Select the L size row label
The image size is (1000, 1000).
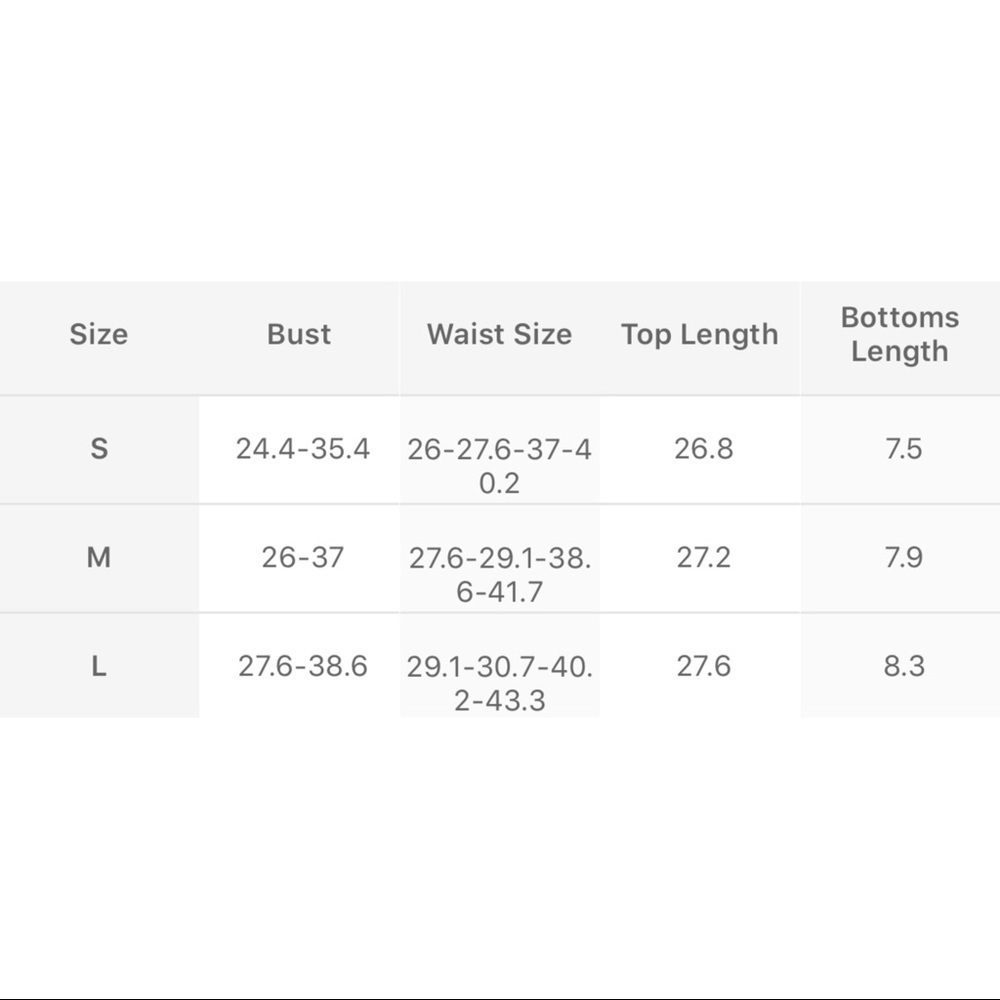99,666
